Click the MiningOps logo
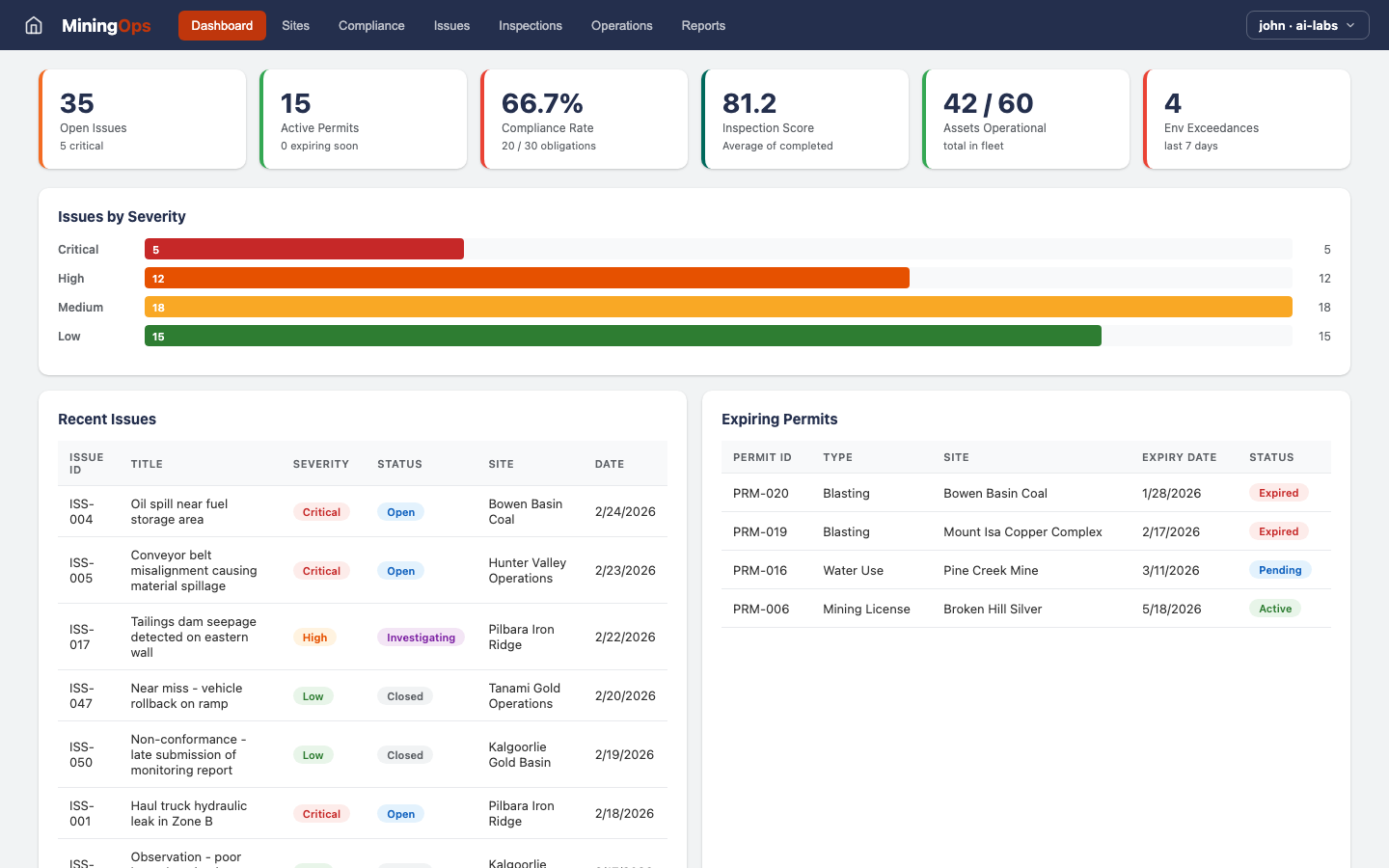 [106, 25]
